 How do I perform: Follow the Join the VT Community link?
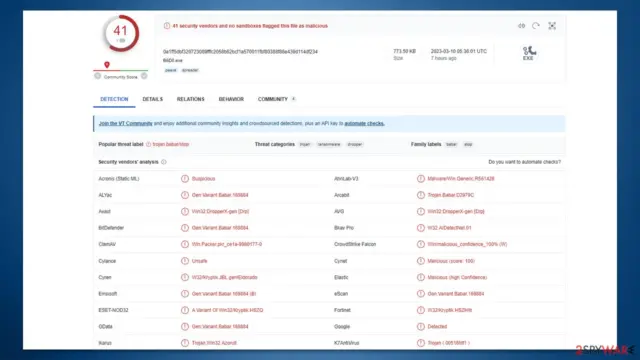point(126,123)
